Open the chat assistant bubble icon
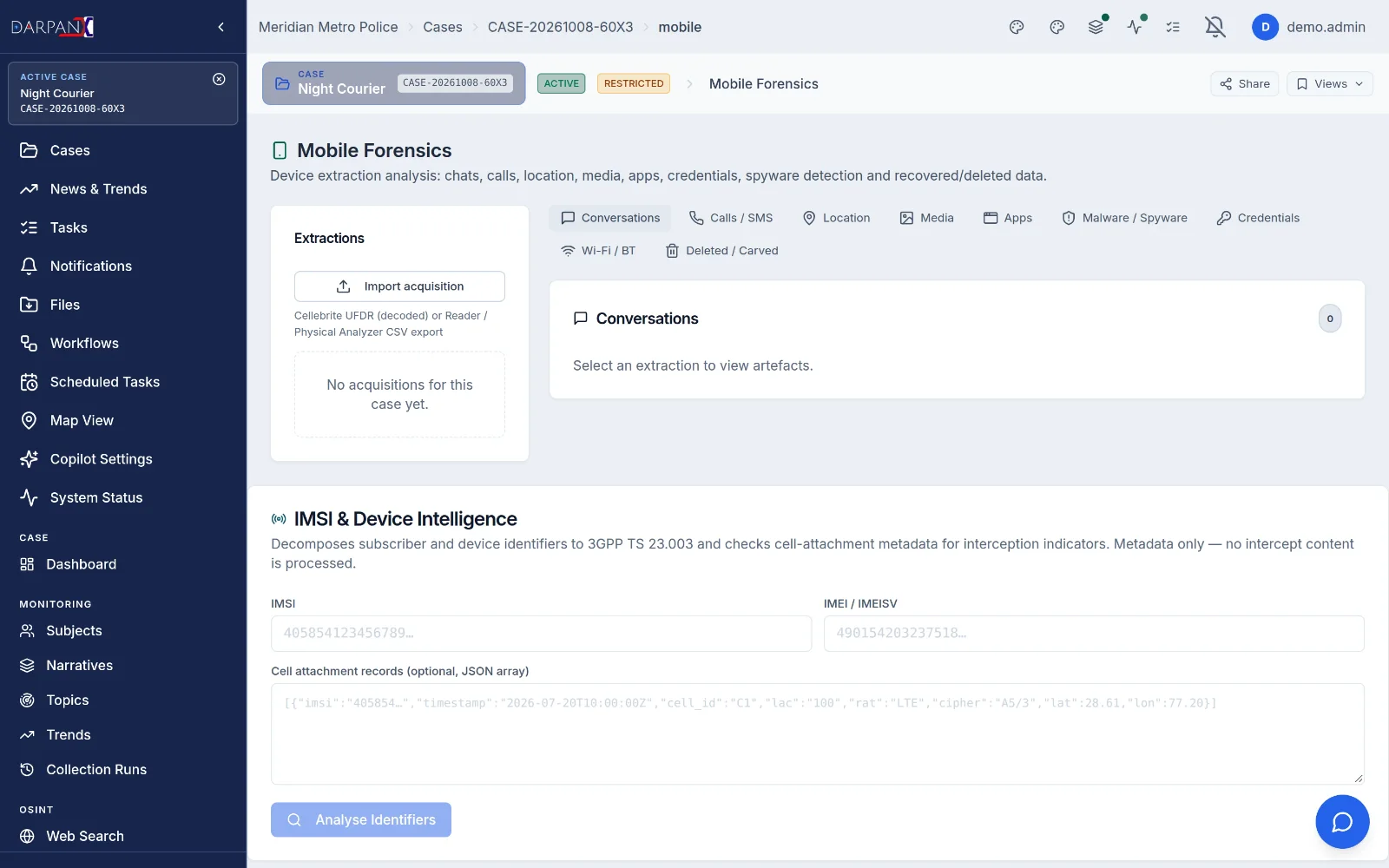Image resolution: width=1389 pixels, height=868 pixels. coord(1342,822)
